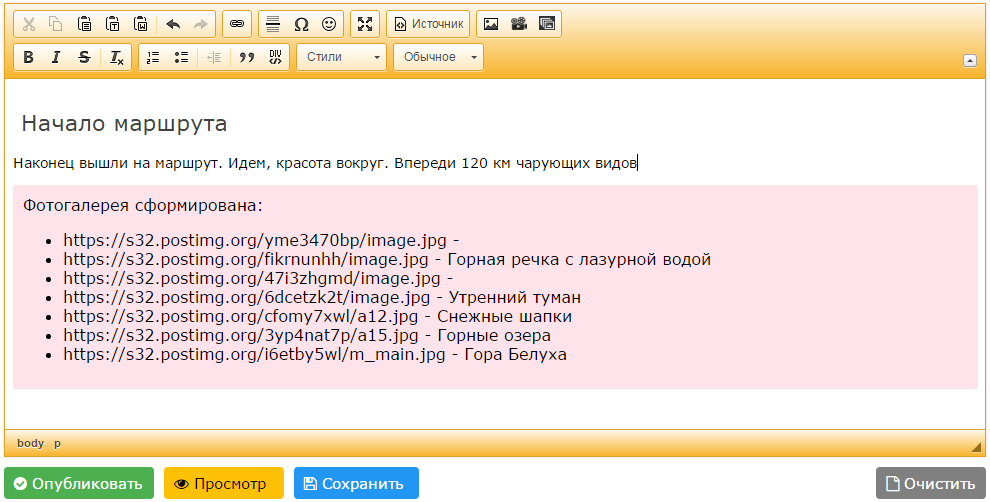Click Paste from Word icon

(x=140, y=24)
